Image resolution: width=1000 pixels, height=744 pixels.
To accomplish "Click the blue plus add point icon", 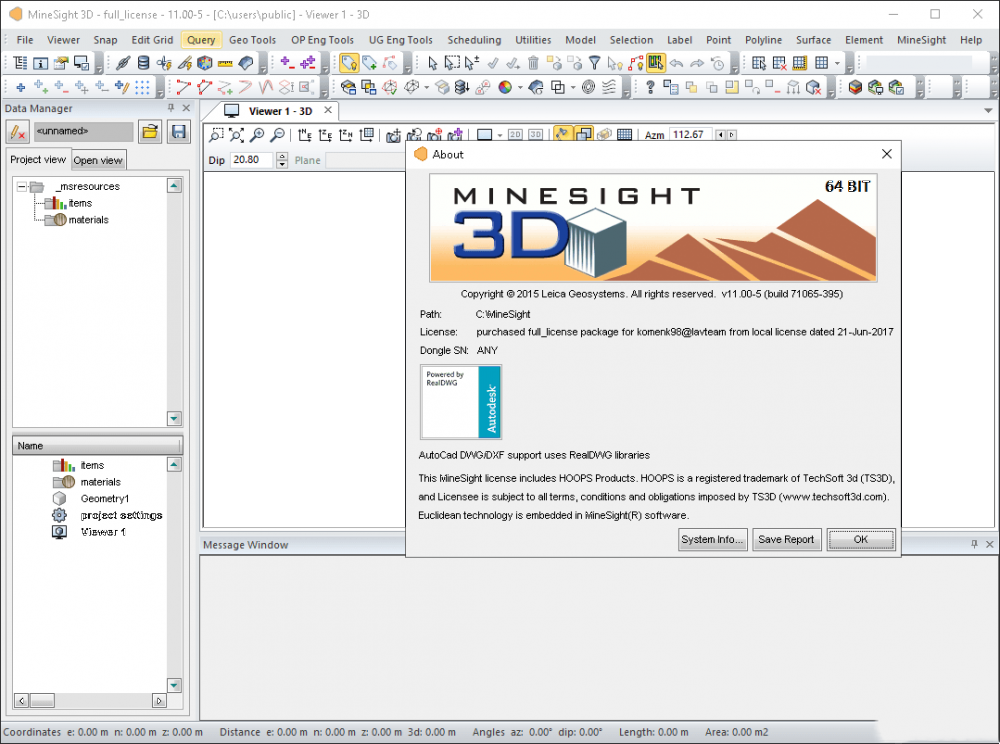I will click(x=20, y=87).
